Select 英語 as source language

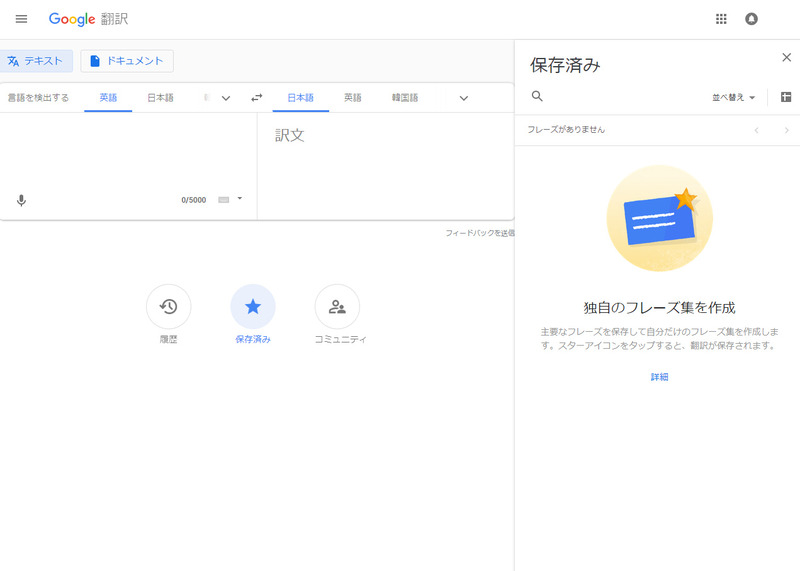108,97
